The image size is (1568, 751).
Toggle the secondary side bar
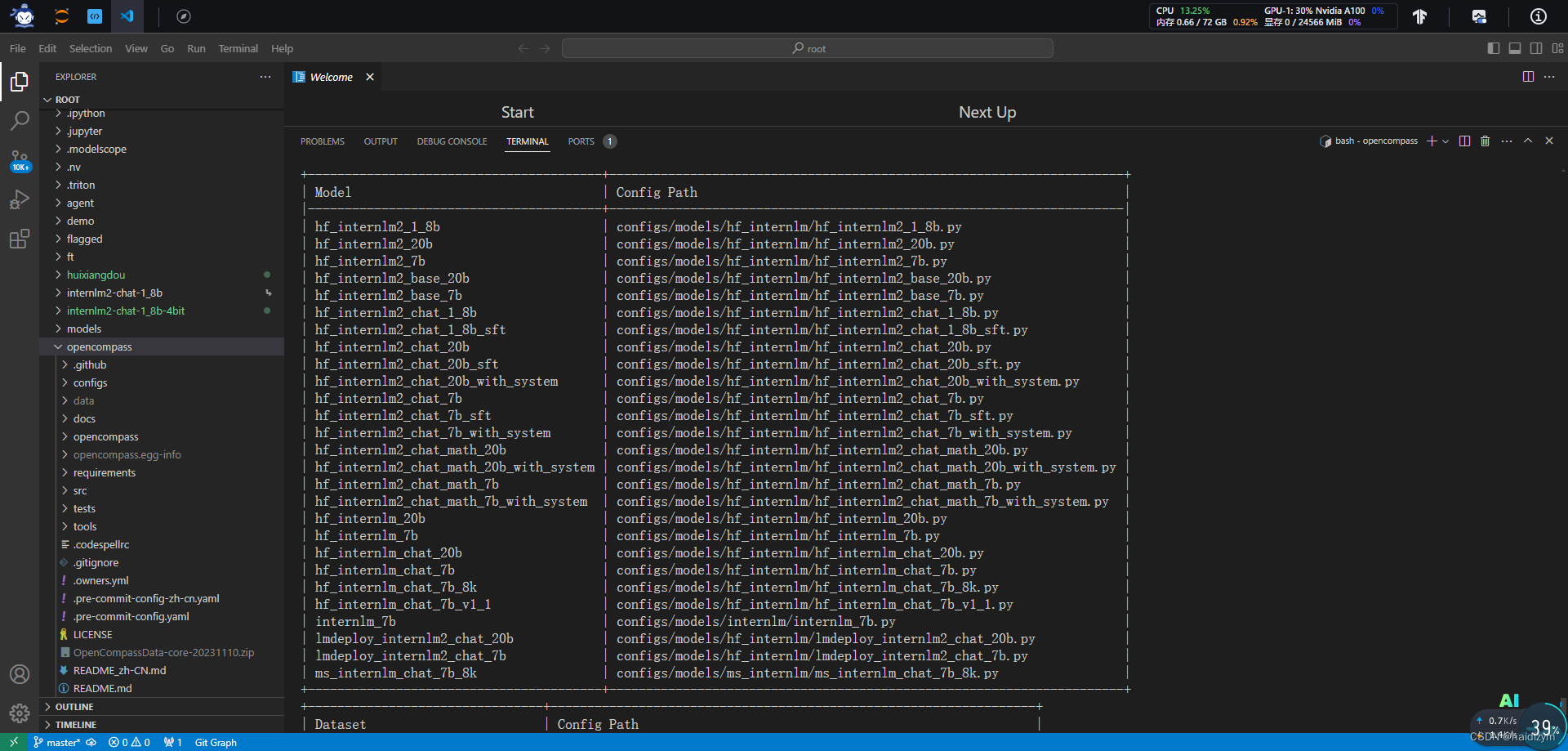tap(1536, 48)
